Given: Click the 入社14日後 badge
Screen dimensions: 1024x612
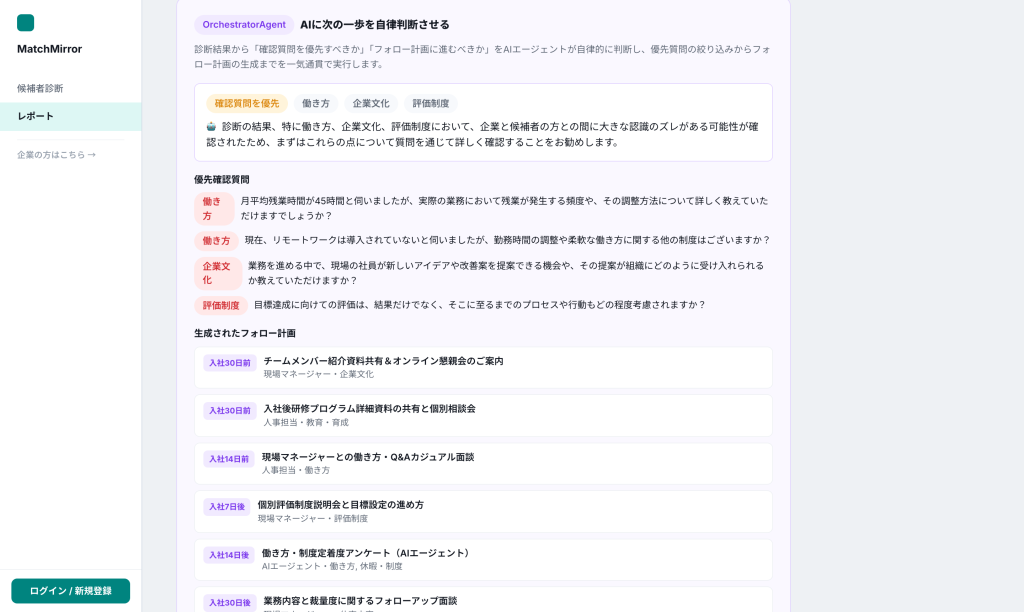Looking at the screenshot, I should tap(229, 555).
